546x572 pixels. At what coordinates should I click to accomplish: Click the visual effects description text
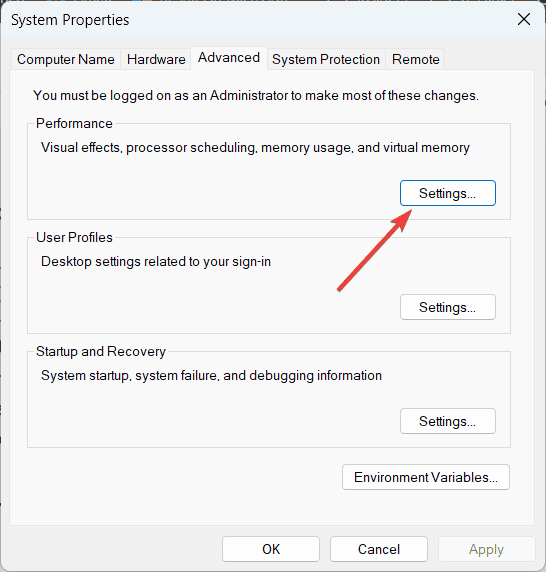coord(255,148)
